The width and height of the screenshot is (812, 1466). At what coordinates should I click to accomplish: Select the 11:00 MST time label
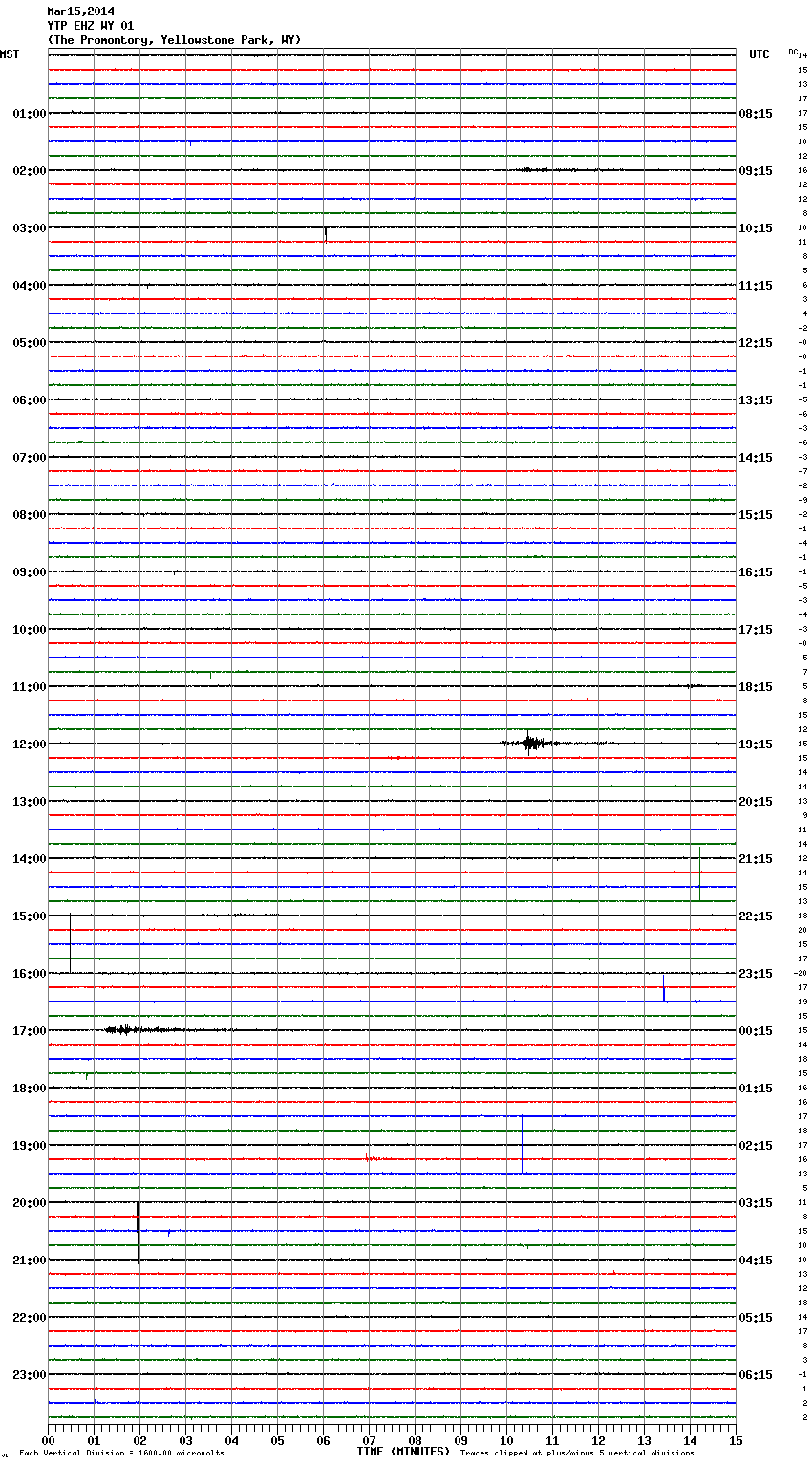(x=29, y=687)
